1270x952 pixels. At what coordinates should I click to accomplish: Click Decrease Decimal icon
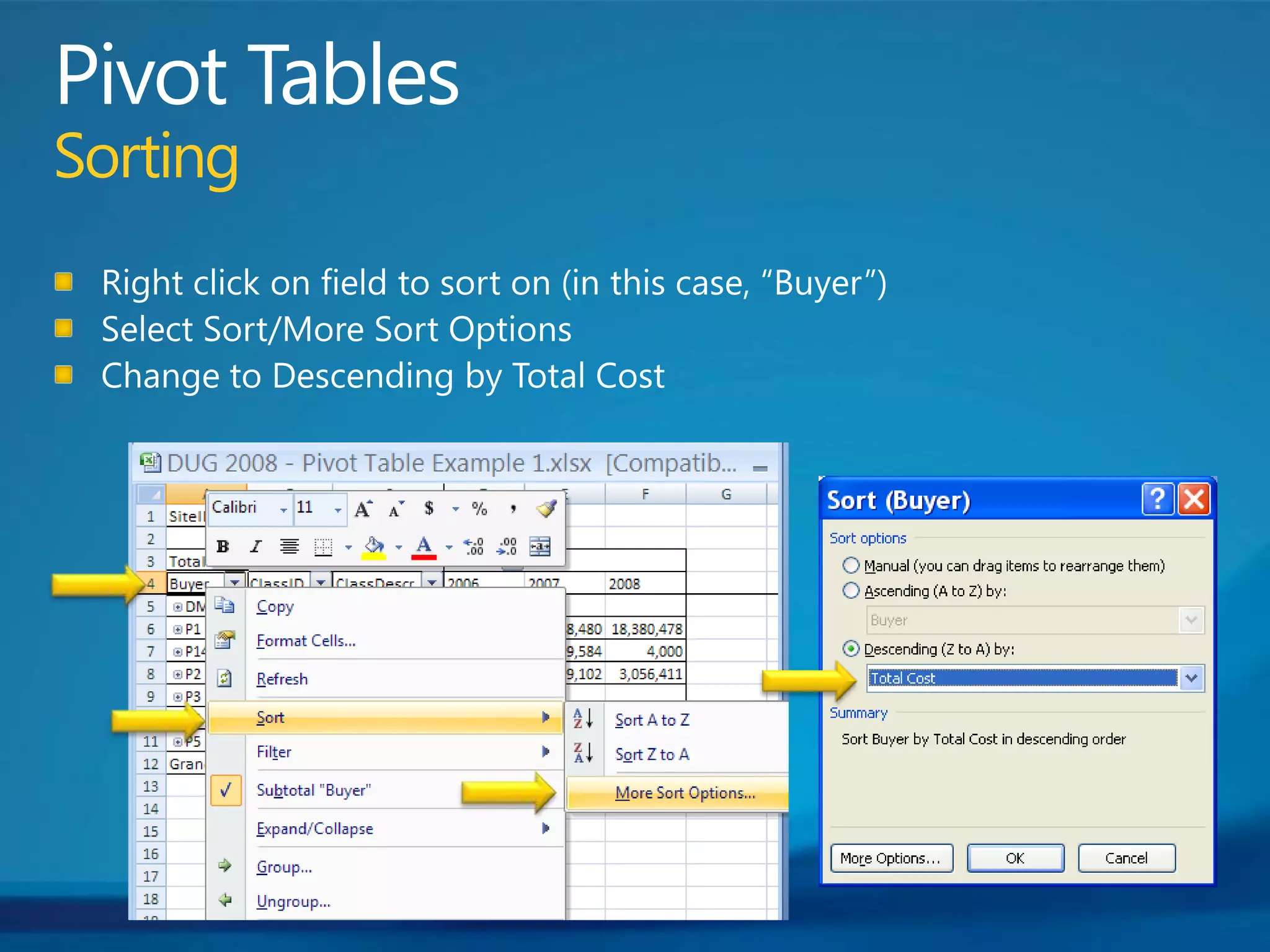[x=507, y=546]
